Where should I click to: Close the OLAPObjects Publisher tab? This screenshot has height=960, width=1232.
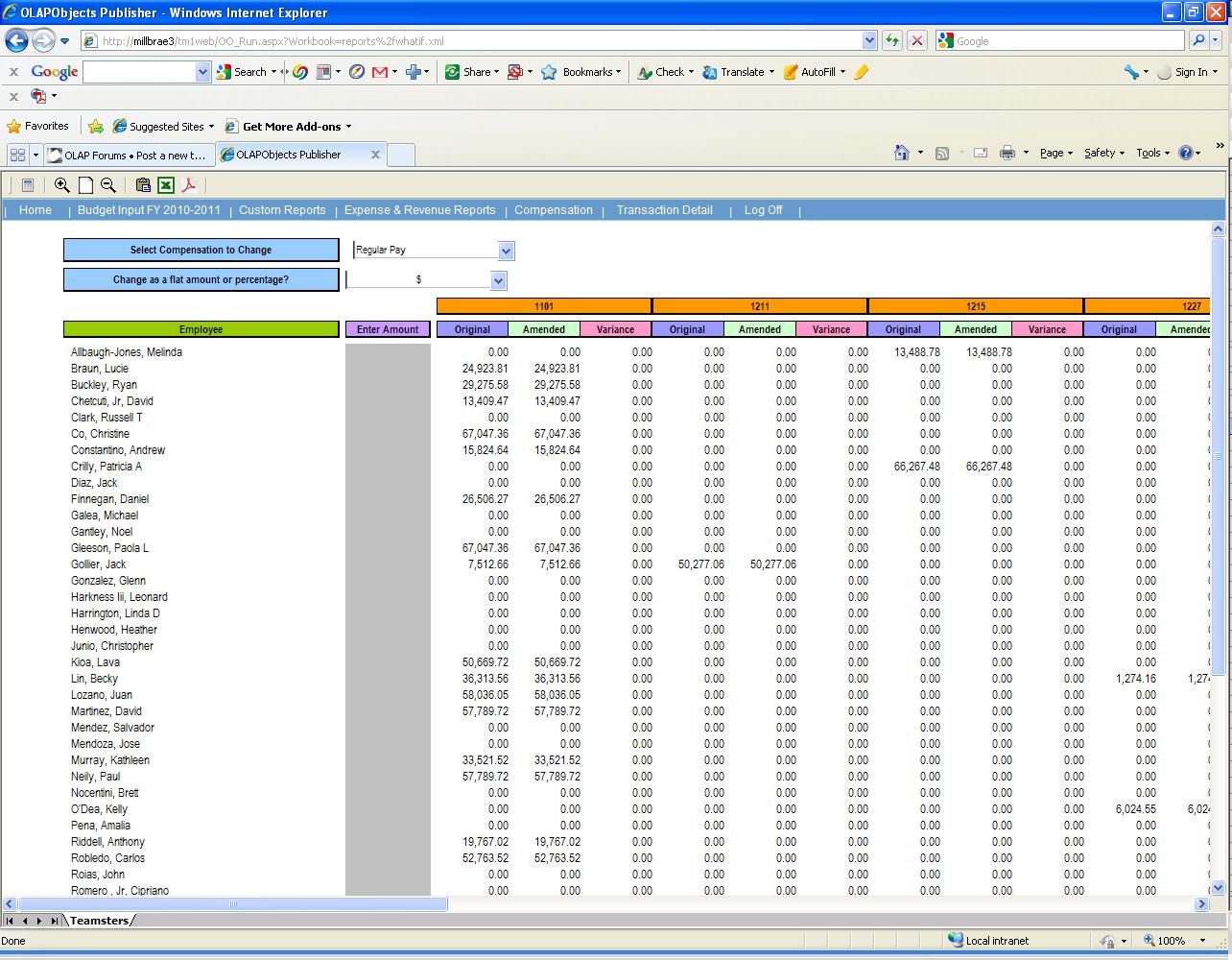[375, 155]
